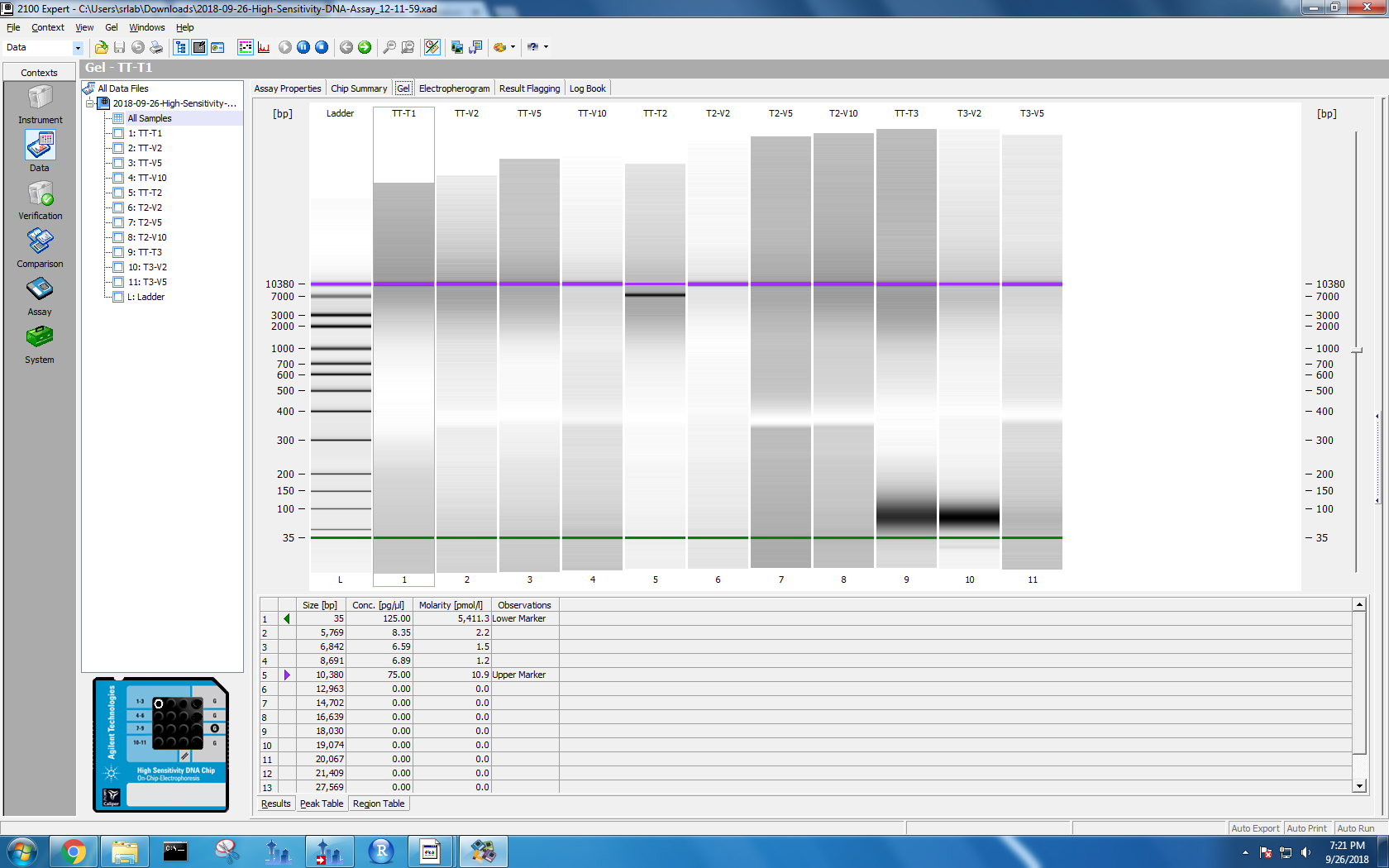Switch to the Peak Table tab
1389x868 pixels.
click(321, 804)
